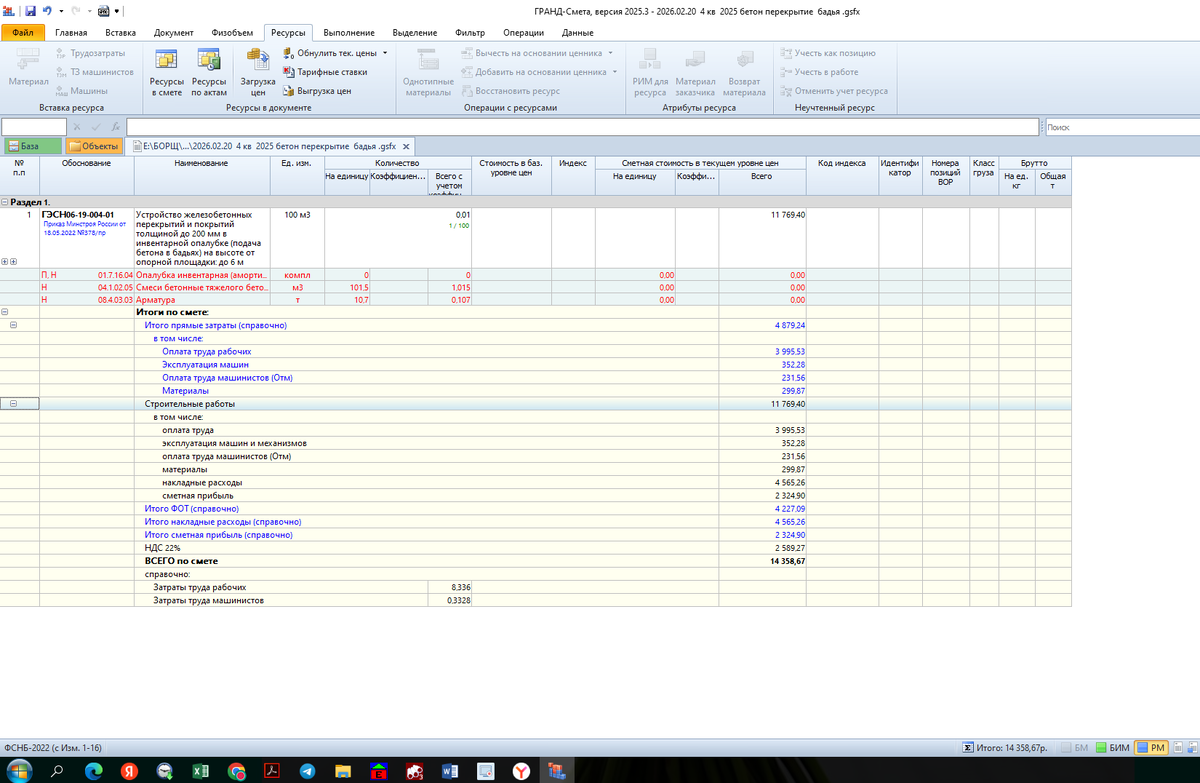Viewport: 1200px width, 783px height.
Task: Switch to the Фильтр ribbon tab
Action: pos(470,33)
